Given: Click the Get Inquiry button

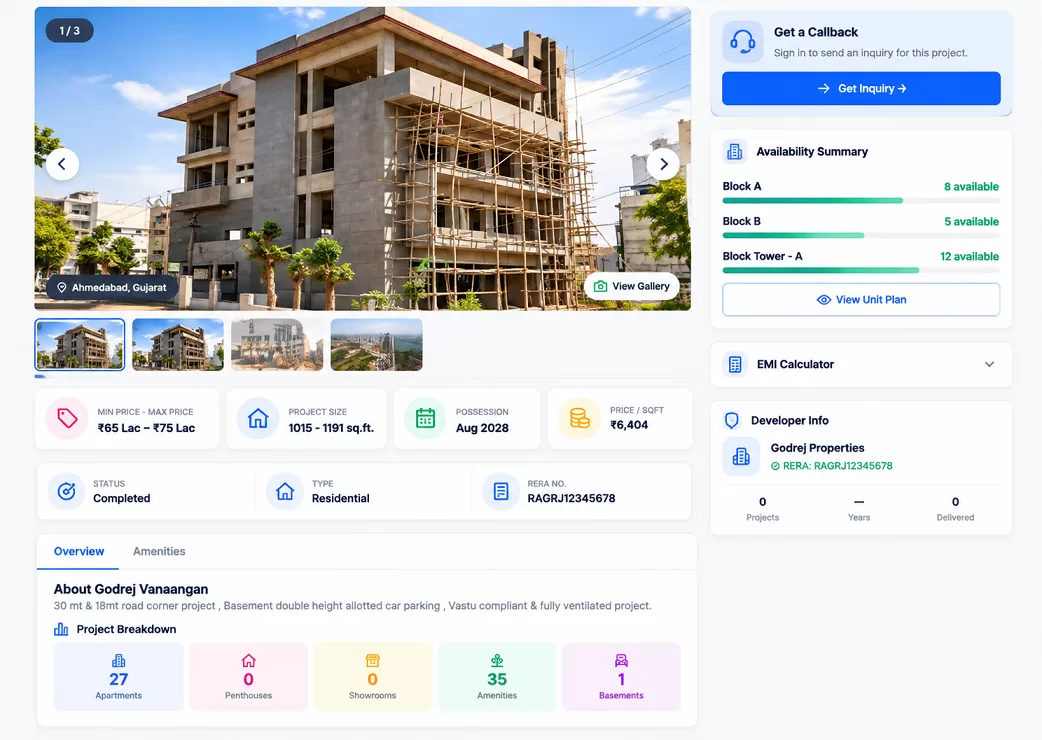Looking at the screenshot, I should (x=861, y=88).
